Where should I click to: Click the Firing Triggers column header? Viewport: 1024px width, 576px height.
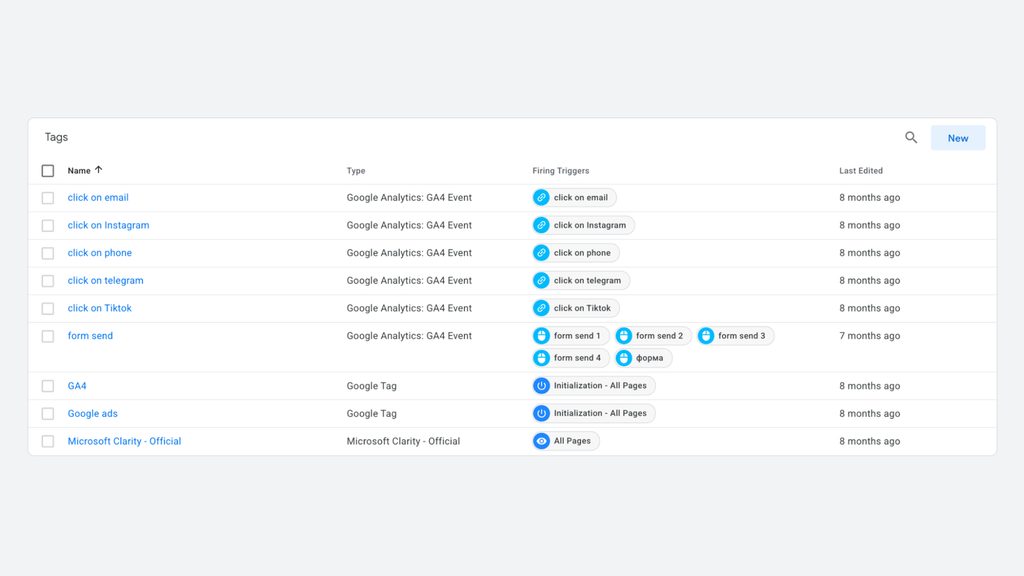pos(561,170)
